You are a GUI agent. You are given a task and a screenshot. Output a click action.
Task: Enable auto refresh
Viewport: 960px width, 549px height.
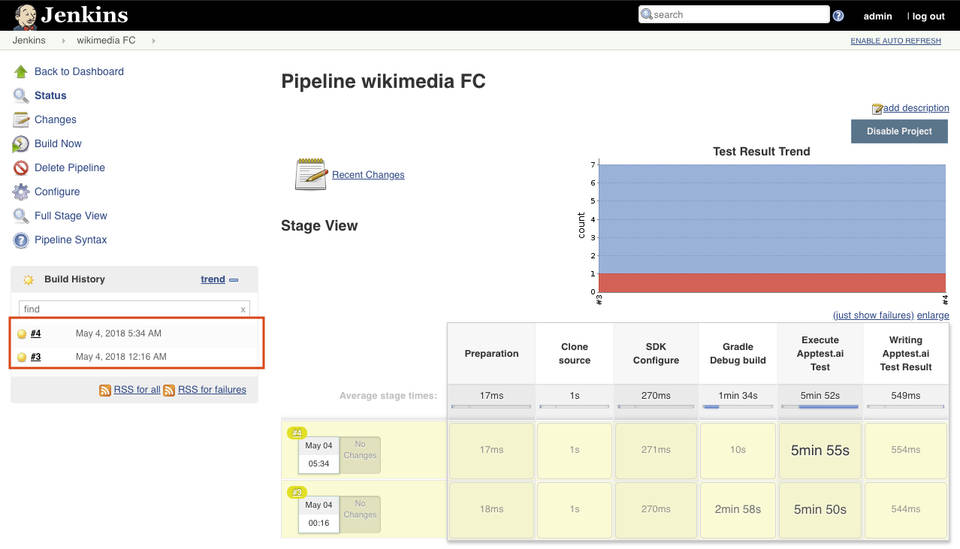click(x=895, y=41)
